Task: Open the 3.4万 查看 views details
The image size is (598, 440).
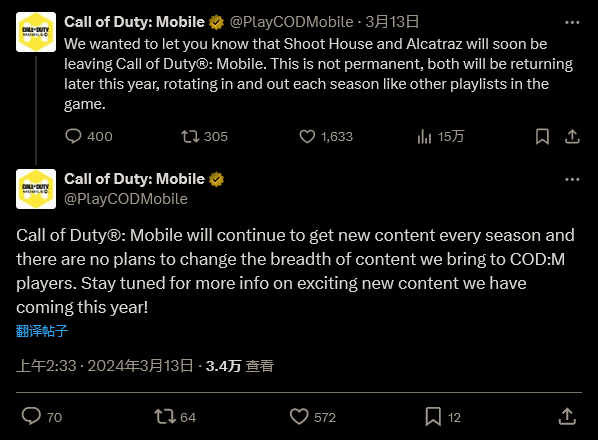Action: [240, 366]
